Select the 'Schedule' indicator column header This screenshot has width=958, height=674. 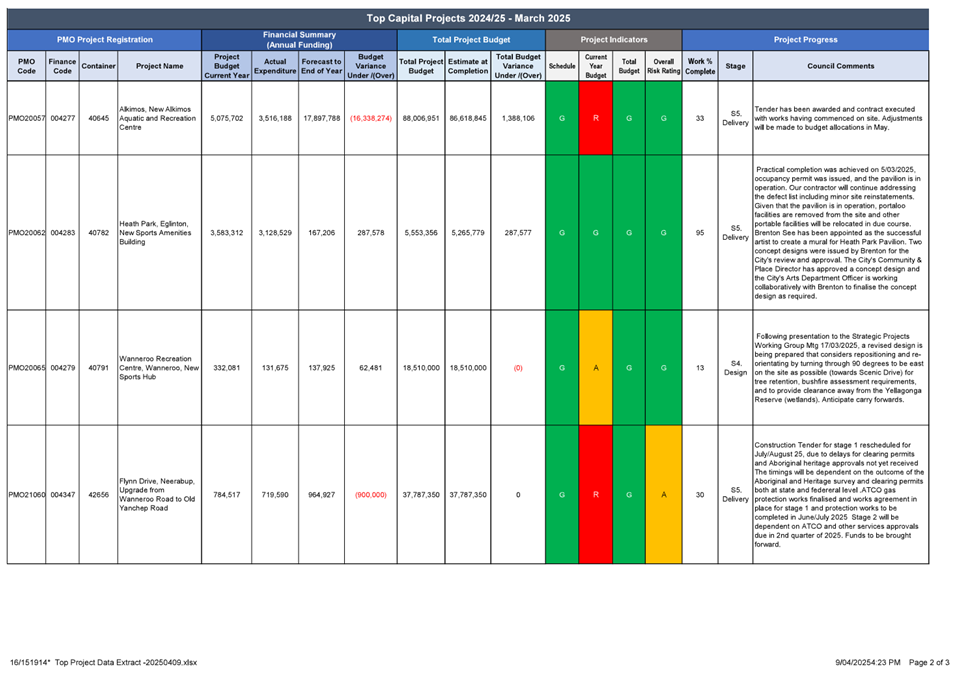562,66
